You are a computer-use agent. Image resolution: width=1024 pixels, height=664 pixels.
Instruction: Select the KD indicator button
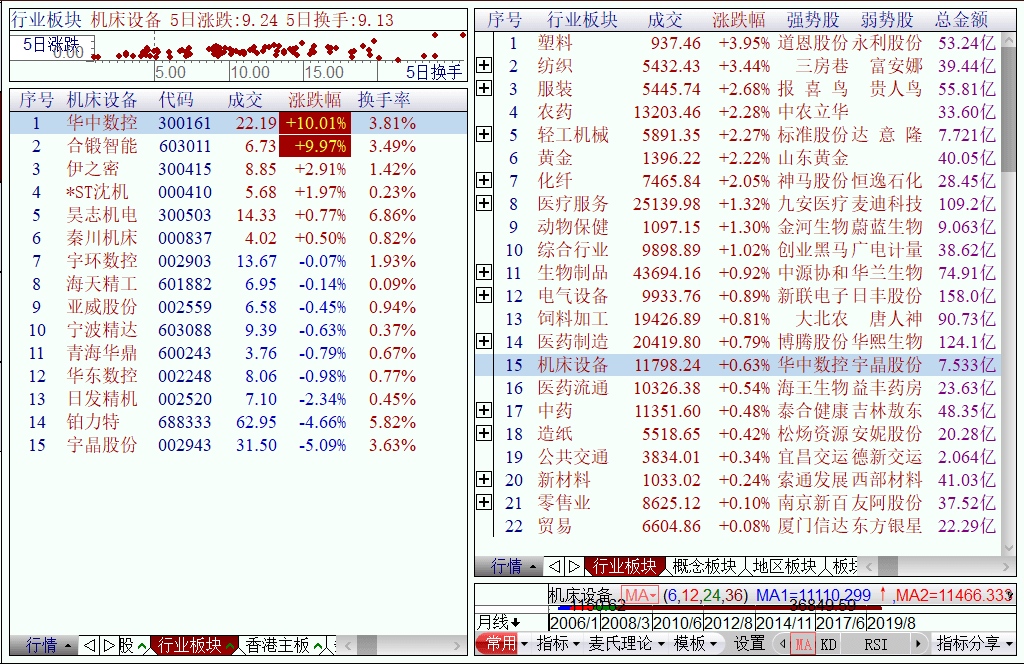(x=828, y=644)
